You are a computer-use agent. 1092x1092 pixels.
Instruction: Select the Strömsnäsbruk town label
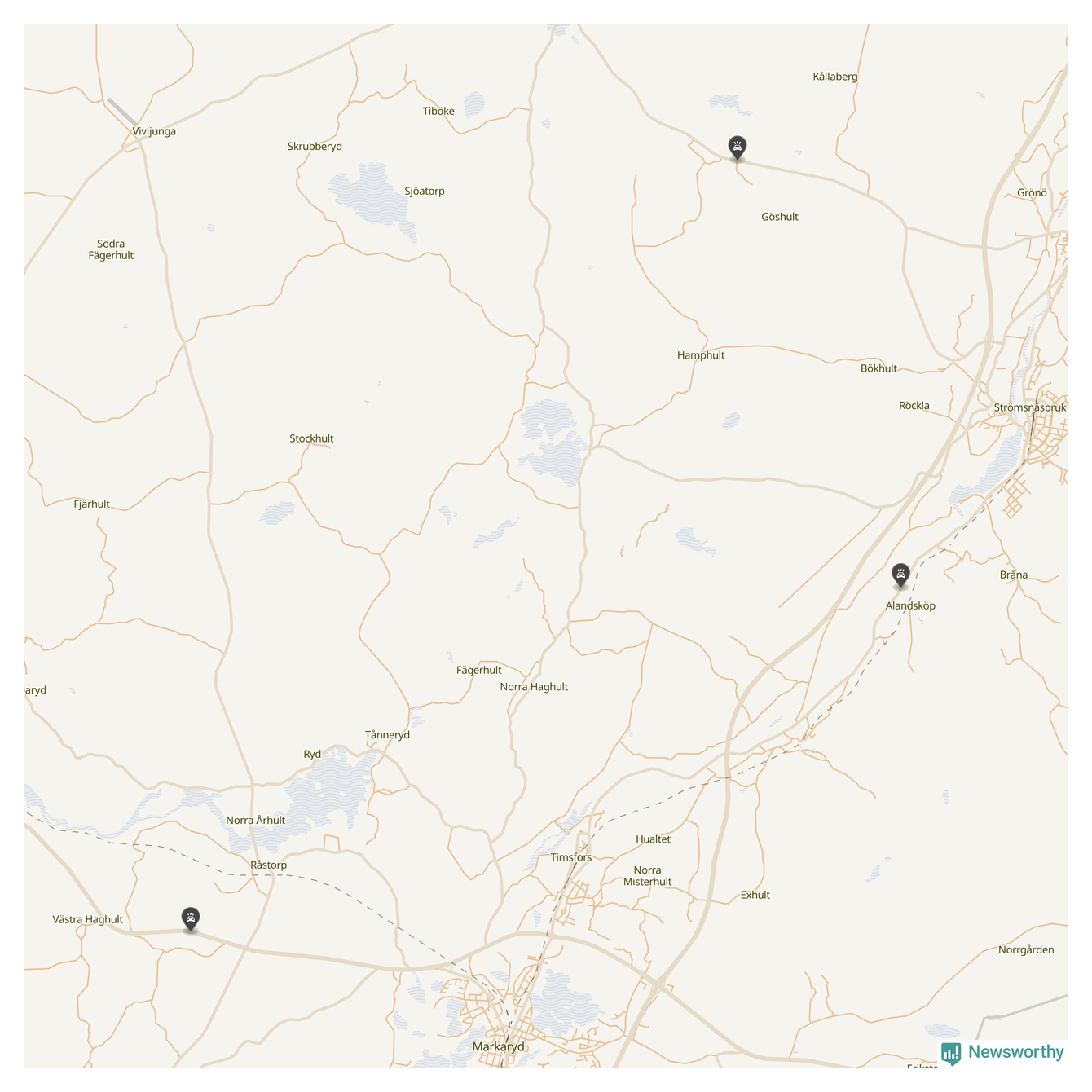pyautogui.click(x=1030, y=407)
